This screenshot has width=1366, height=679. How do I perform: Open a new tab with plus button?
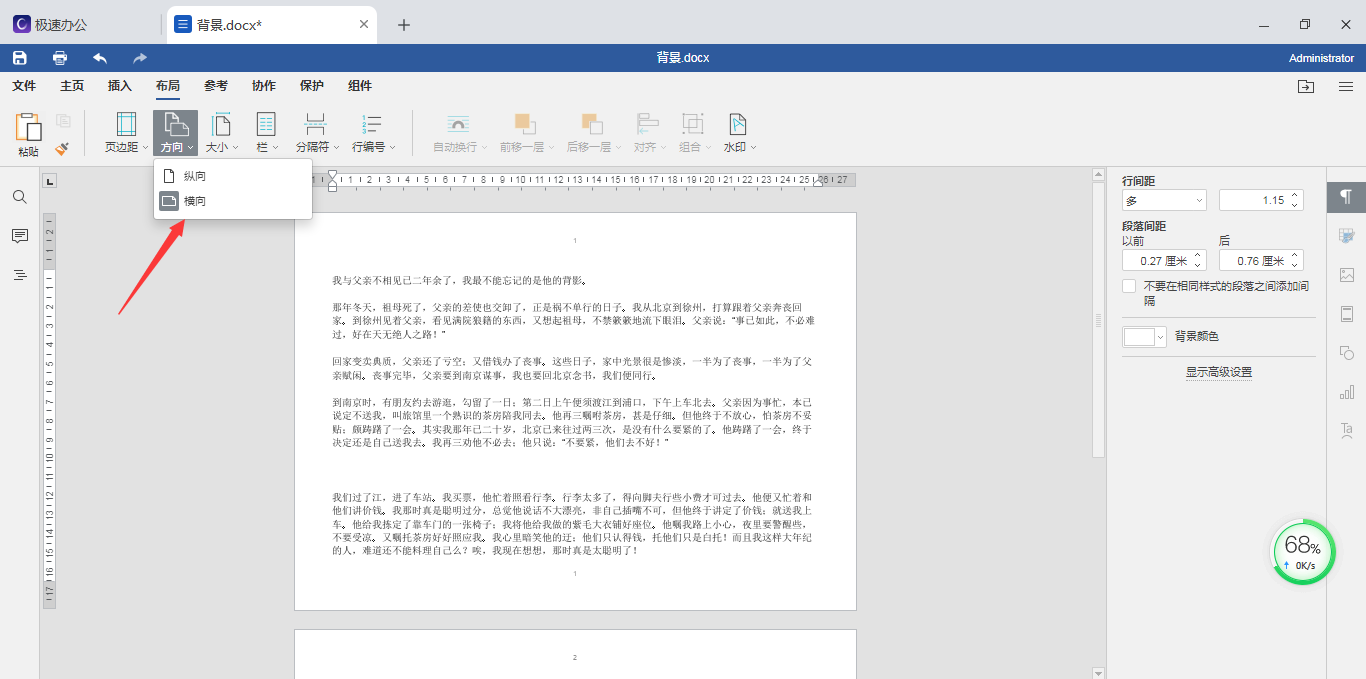[x=404, y=25]
